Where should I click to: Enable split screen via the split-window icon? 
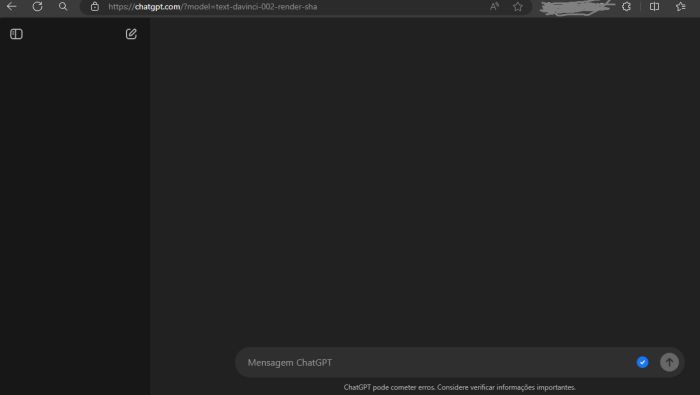654,7
